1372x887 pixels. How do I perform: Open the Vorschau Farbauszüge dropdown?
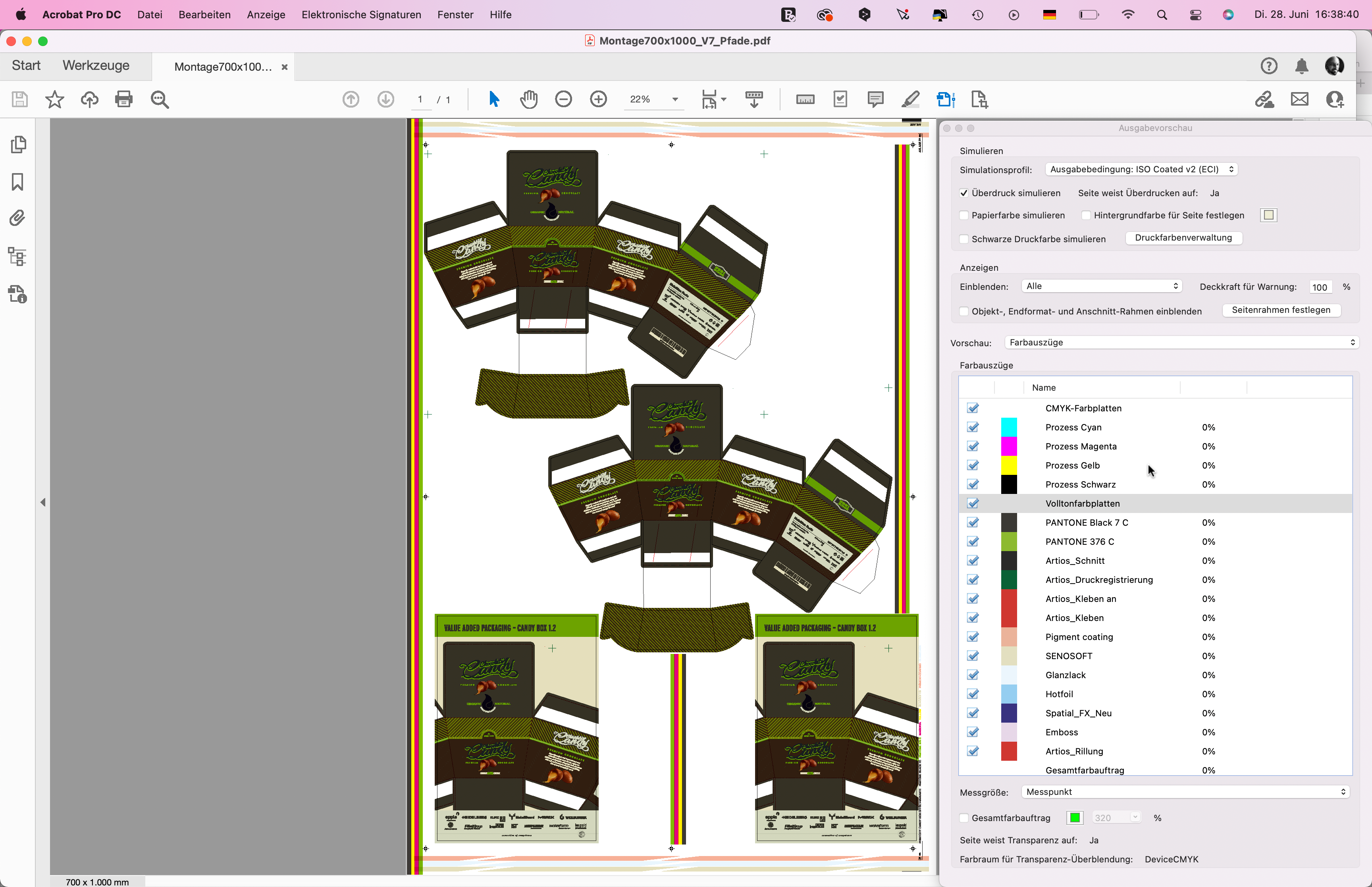tap(1181, 343)
